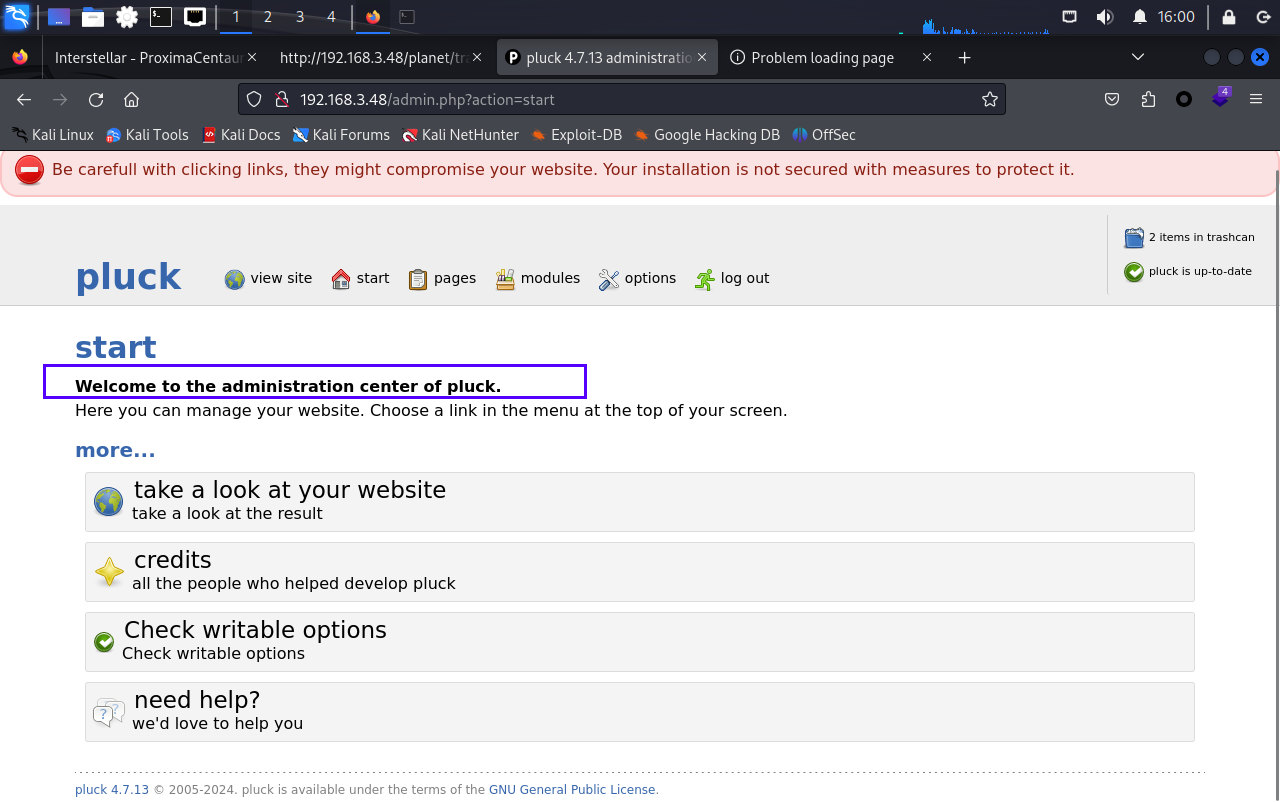The image size is (1280, 802).
Task: Click the log out running man icon
Action: coord(705,279)
